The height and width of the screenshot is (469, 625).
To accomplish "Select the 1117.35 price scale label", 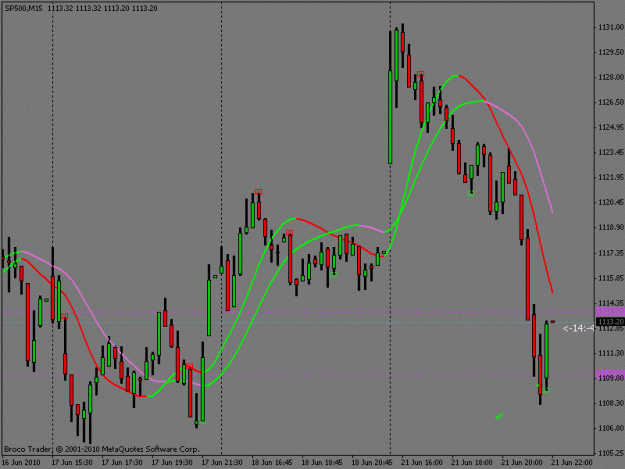I will pos(610,253).
